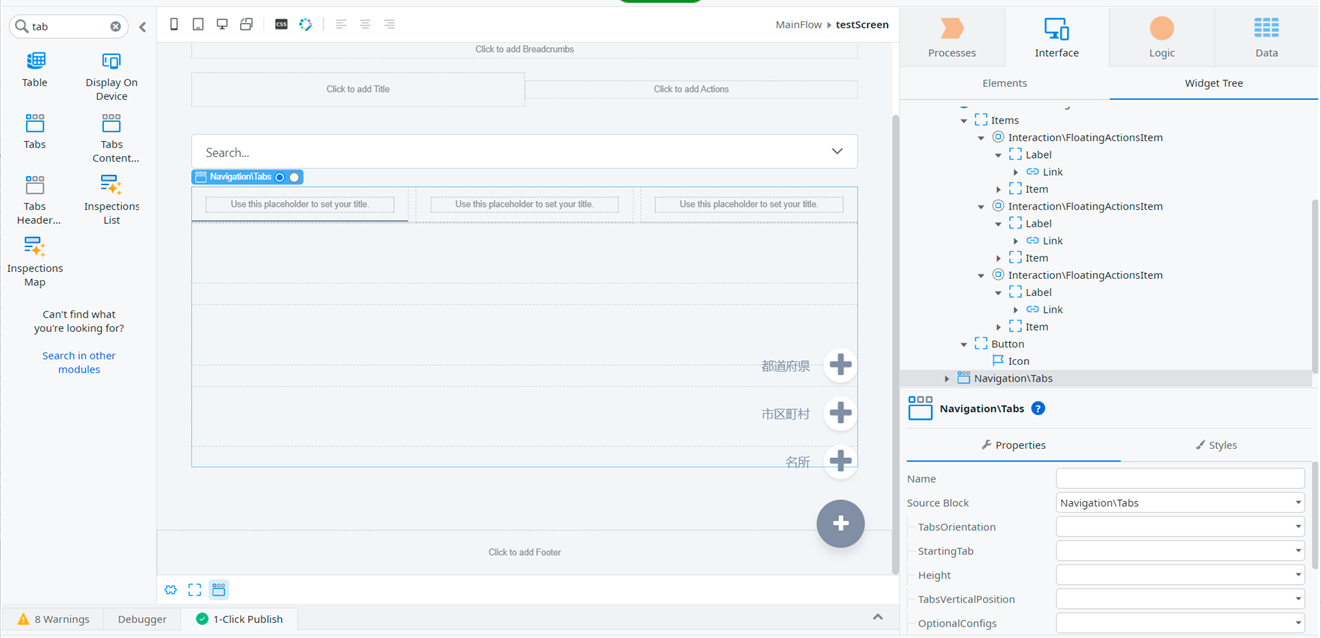Toggle the widget breadcrumb display icon
1321x638 pixels.
(x=218, y=590)
